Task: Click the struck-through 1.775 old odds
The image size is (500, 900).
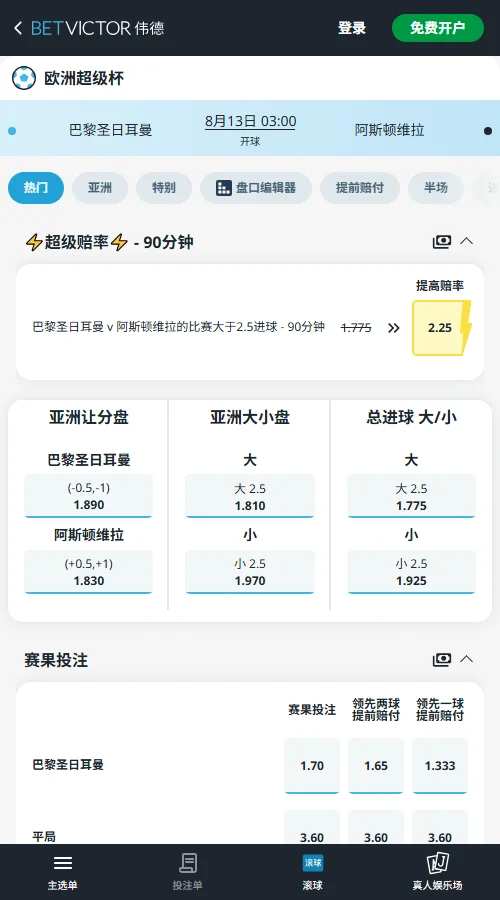Action: [356, 328]
